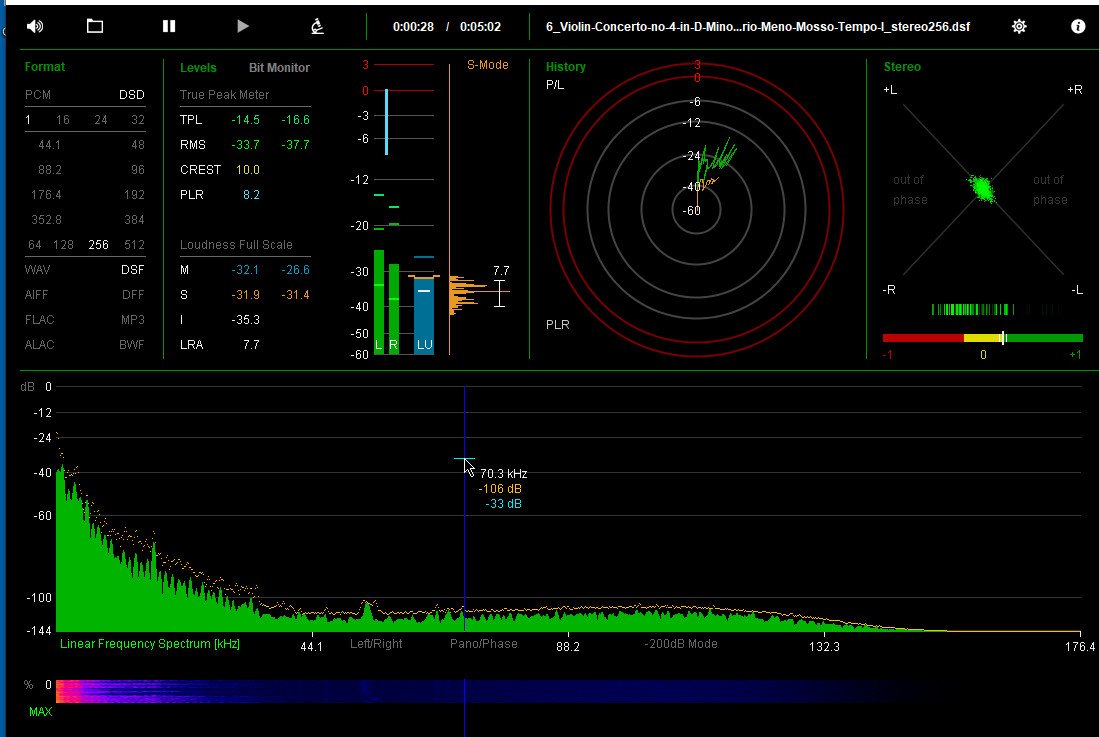Enable the -200dB Mode option

coord(681,644)
